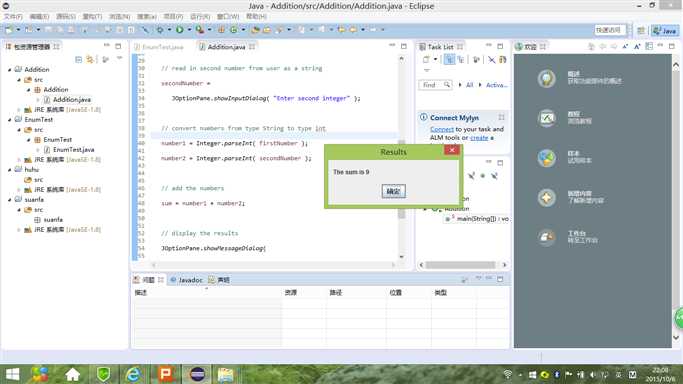Switch to the Javadoc tab
Viewport: 683px width, 384px height.
187,280
